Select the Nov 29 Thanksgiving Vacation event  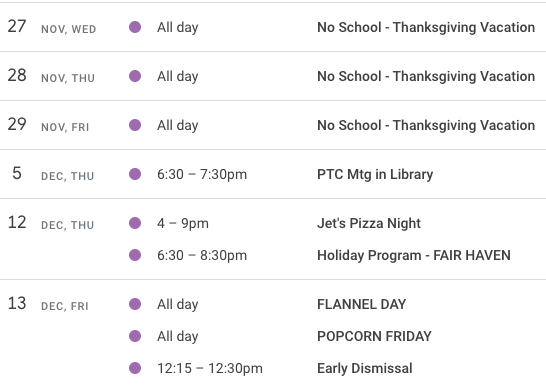[426, 125]
